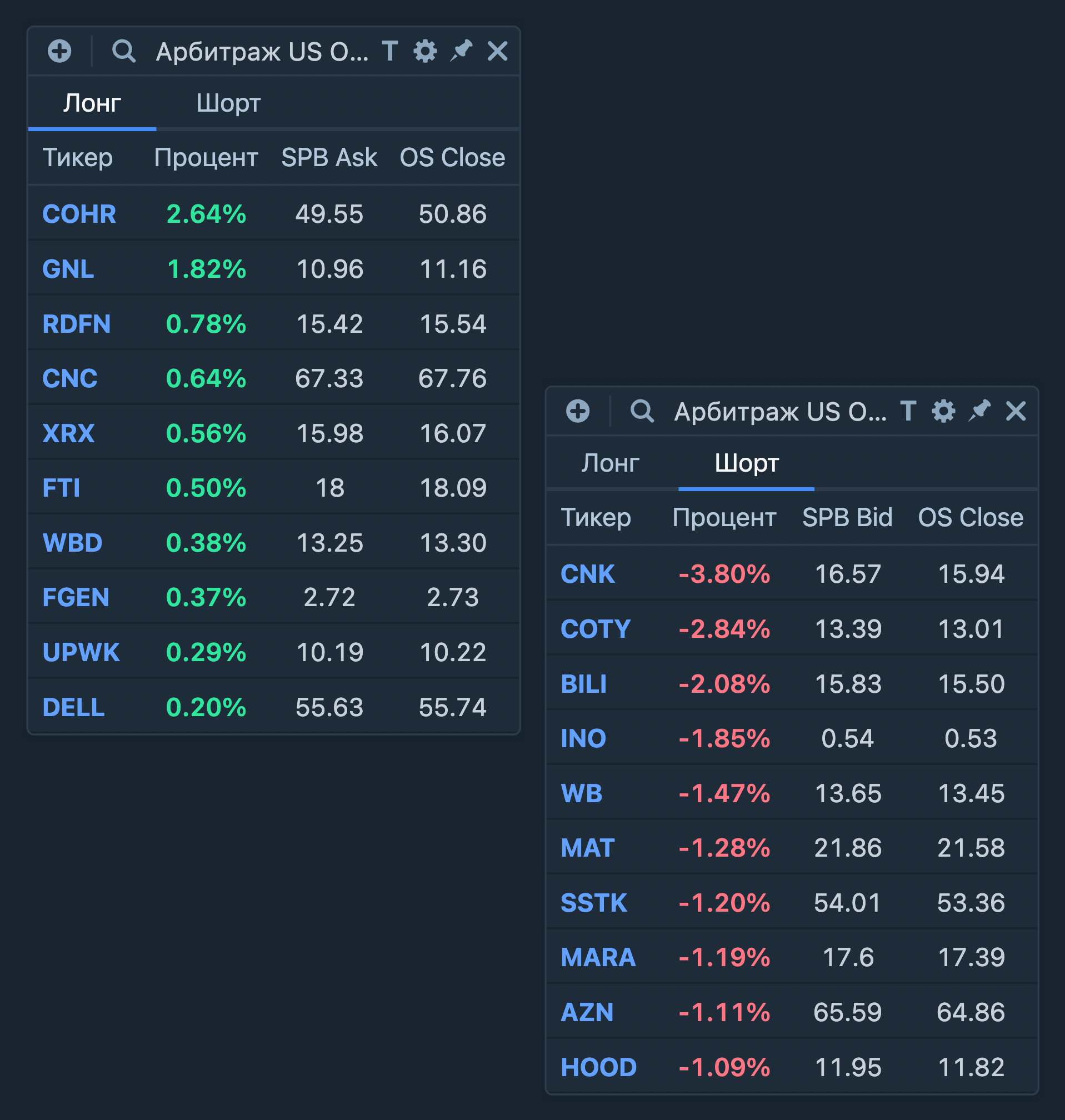Sort by SPB Bid column header
Screen dimensions: 1065x1120
coord(847,517)
